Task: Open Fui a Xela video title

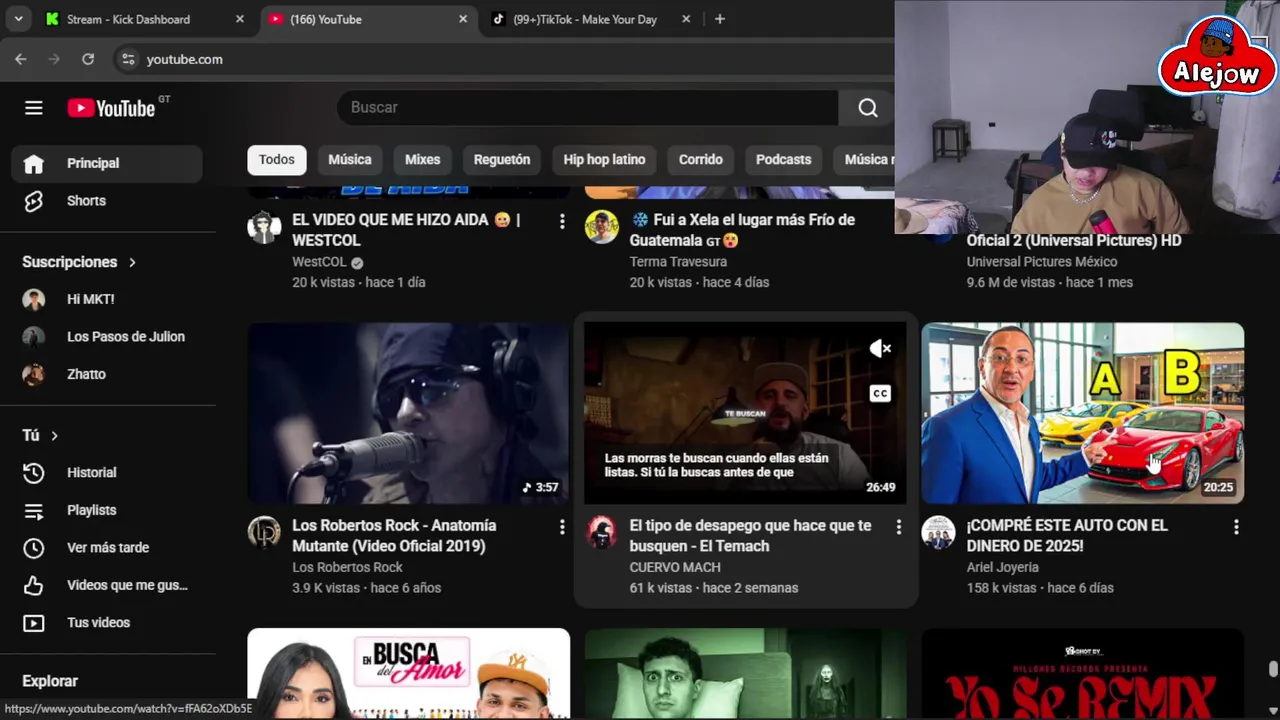Action: click(742, 230)
